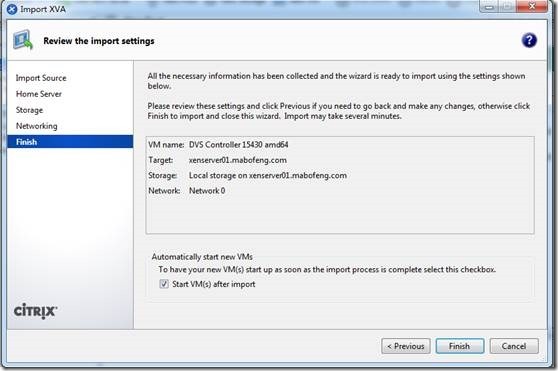The image size is (558, 371).
Task: Go to Import Source step
Action: pyautogui.click(x=41, y=78)
